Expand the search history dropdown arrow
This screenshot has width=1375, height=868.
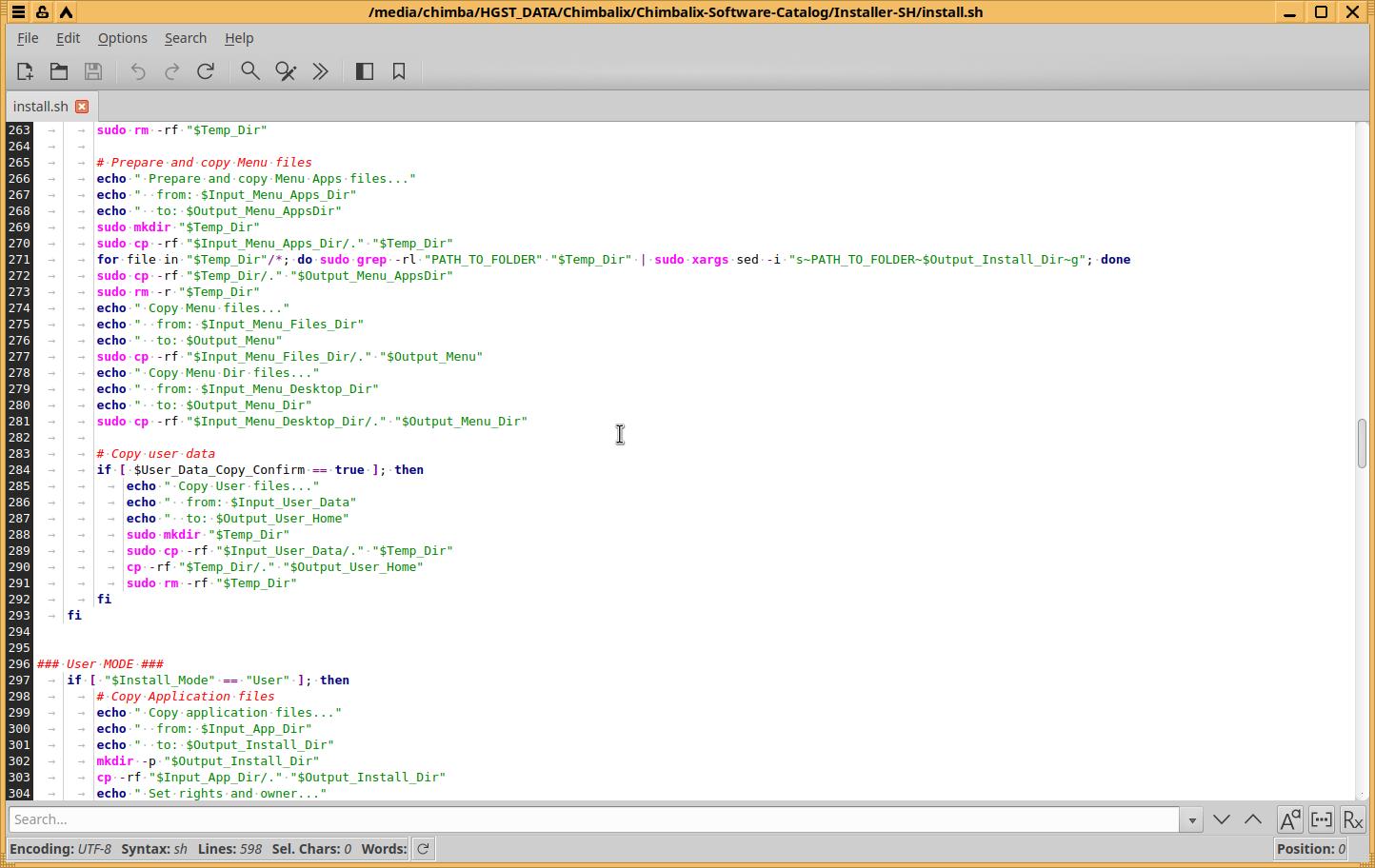pos(1190,819)
